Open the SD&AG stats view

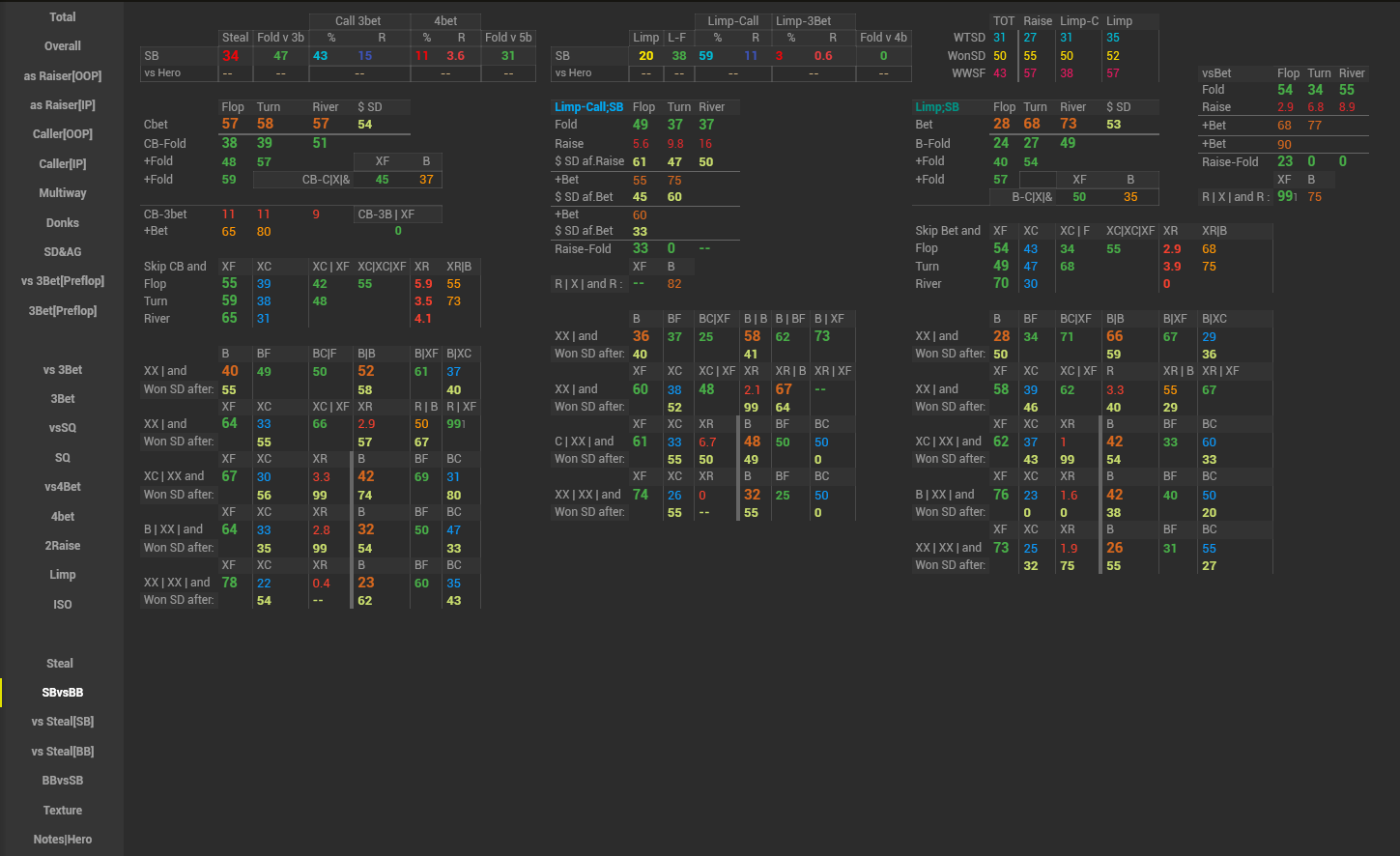point(62,251)
